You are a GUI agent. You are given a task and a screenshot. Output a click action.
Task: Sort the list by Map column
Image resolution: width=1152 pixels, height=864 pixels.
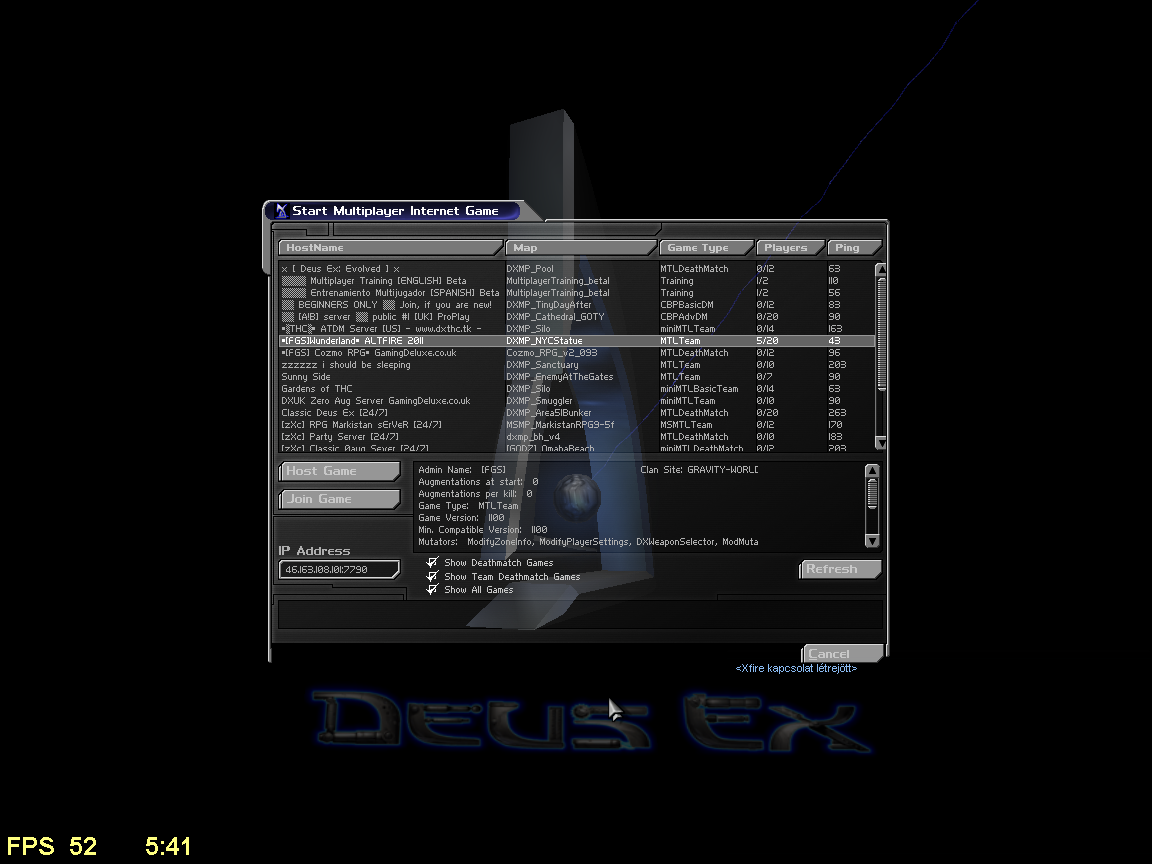pos(580,248)
